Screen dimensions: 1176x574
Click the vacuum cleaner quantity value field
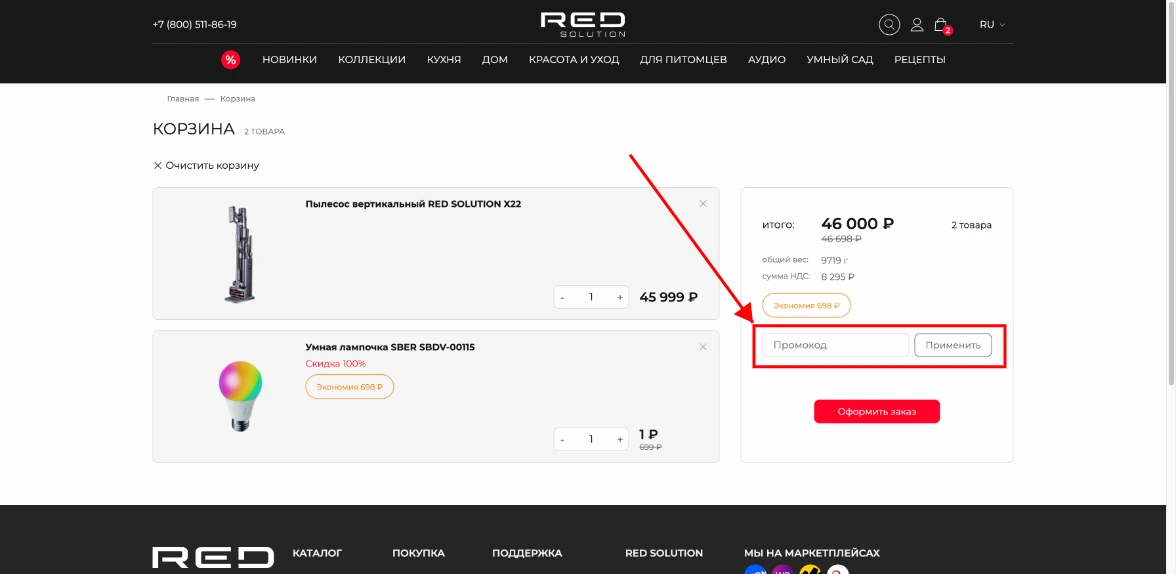click(x=591, y=297)
